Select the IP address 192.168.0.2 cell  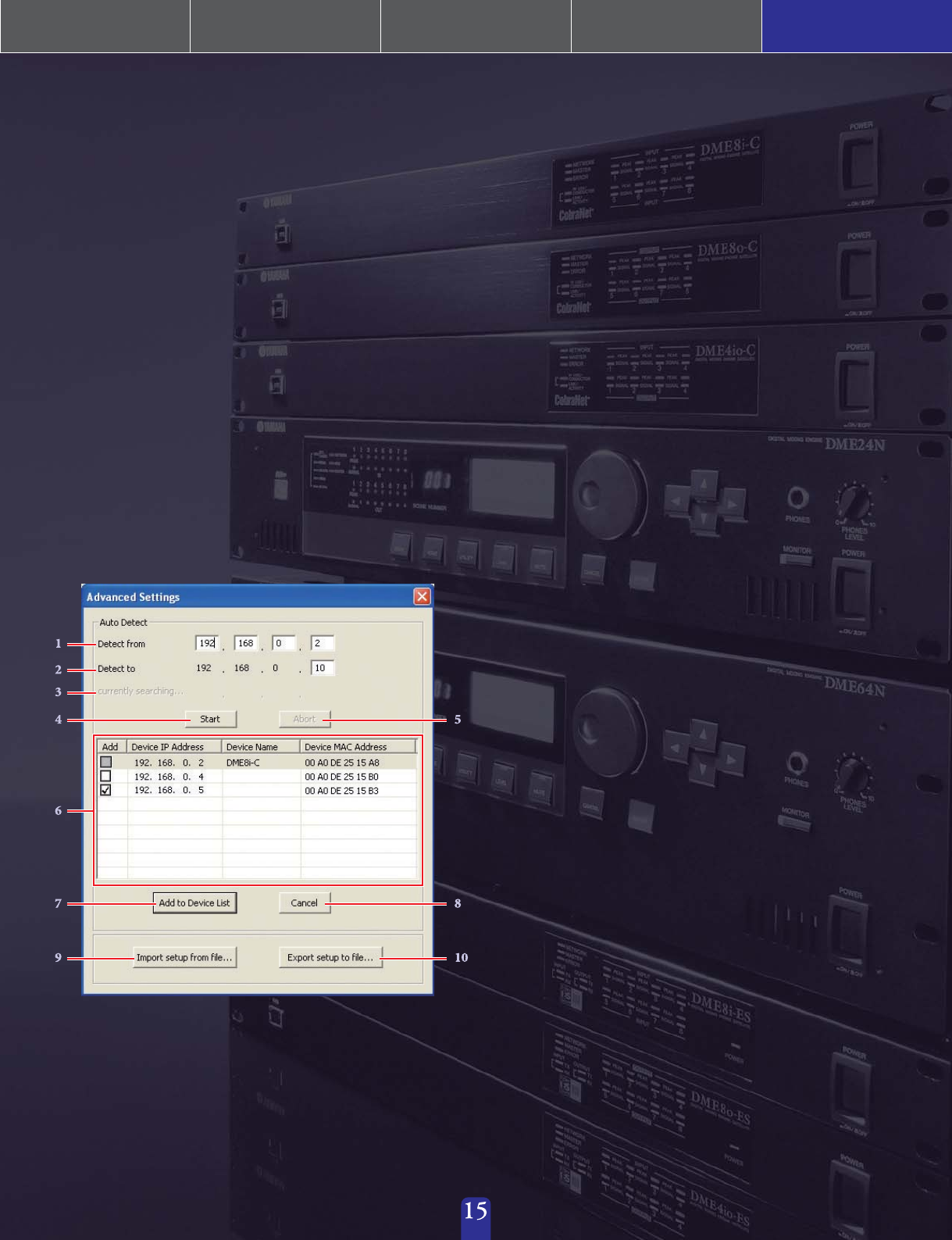169,763
